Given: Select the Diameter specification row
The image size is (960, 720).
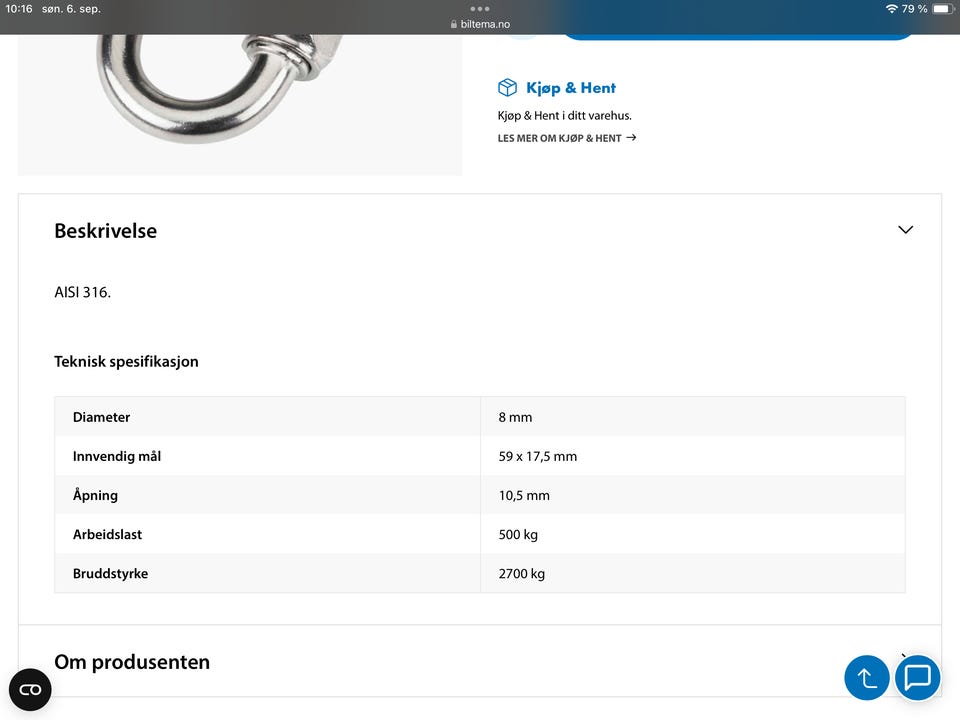Looking at the screenshot, I should point(480,416).
